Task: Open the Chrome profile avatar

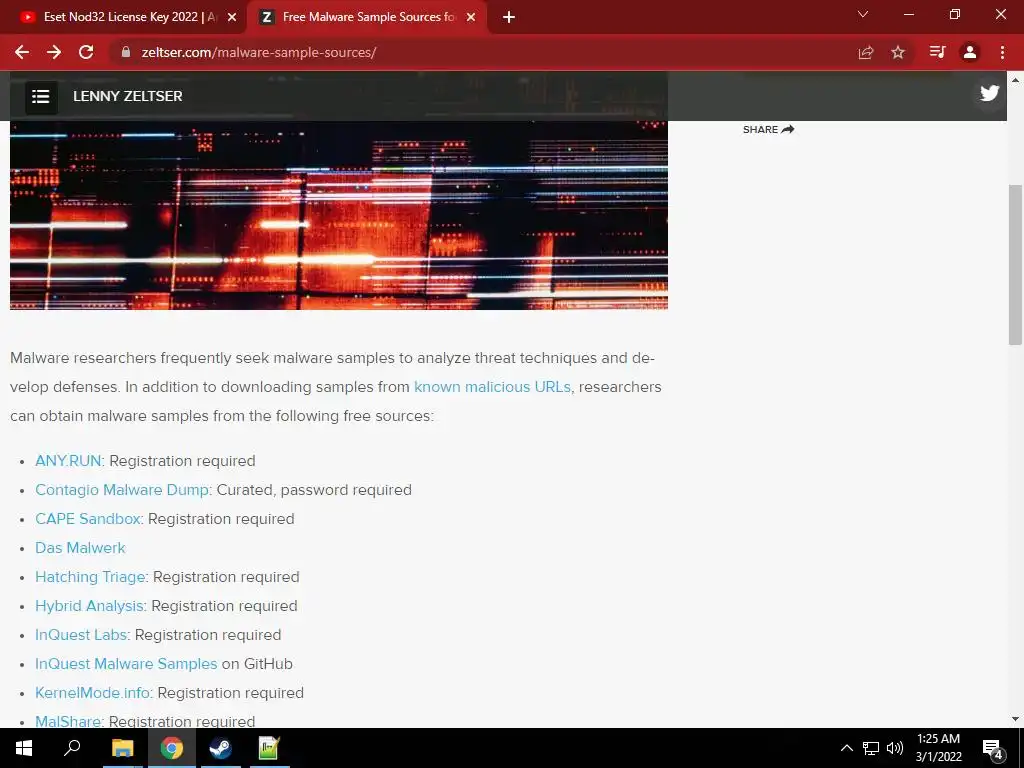Action: tap(970, 52)
